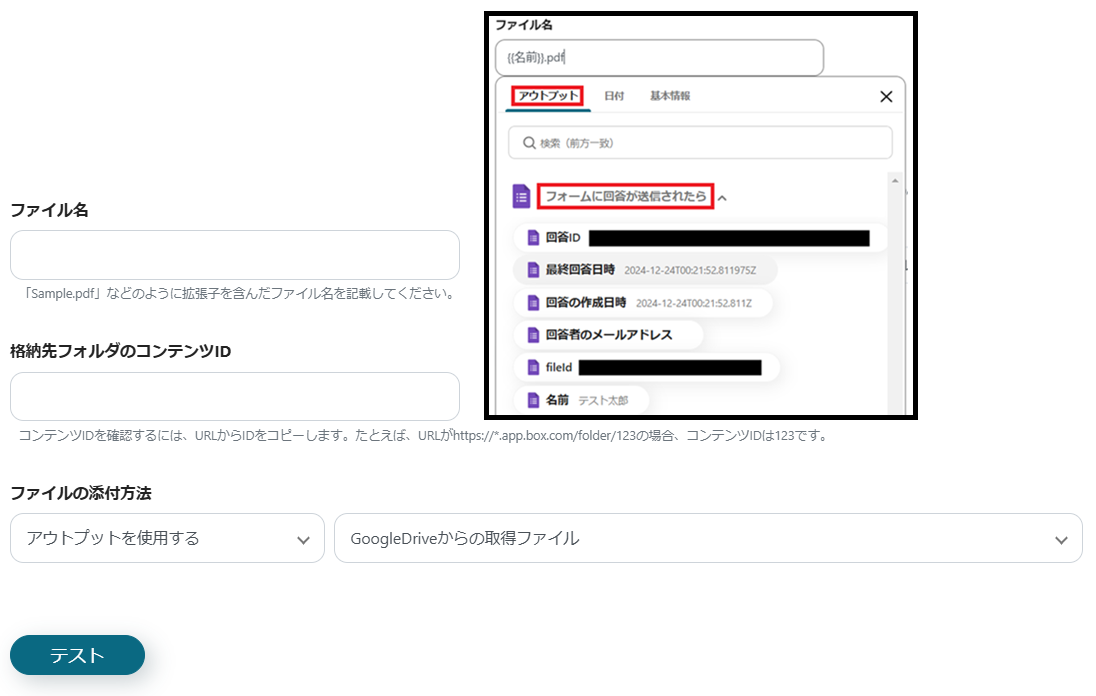1096x696 pixels.
Task: Click the 検索 (前方一致) search field
Action: [700, 143]
